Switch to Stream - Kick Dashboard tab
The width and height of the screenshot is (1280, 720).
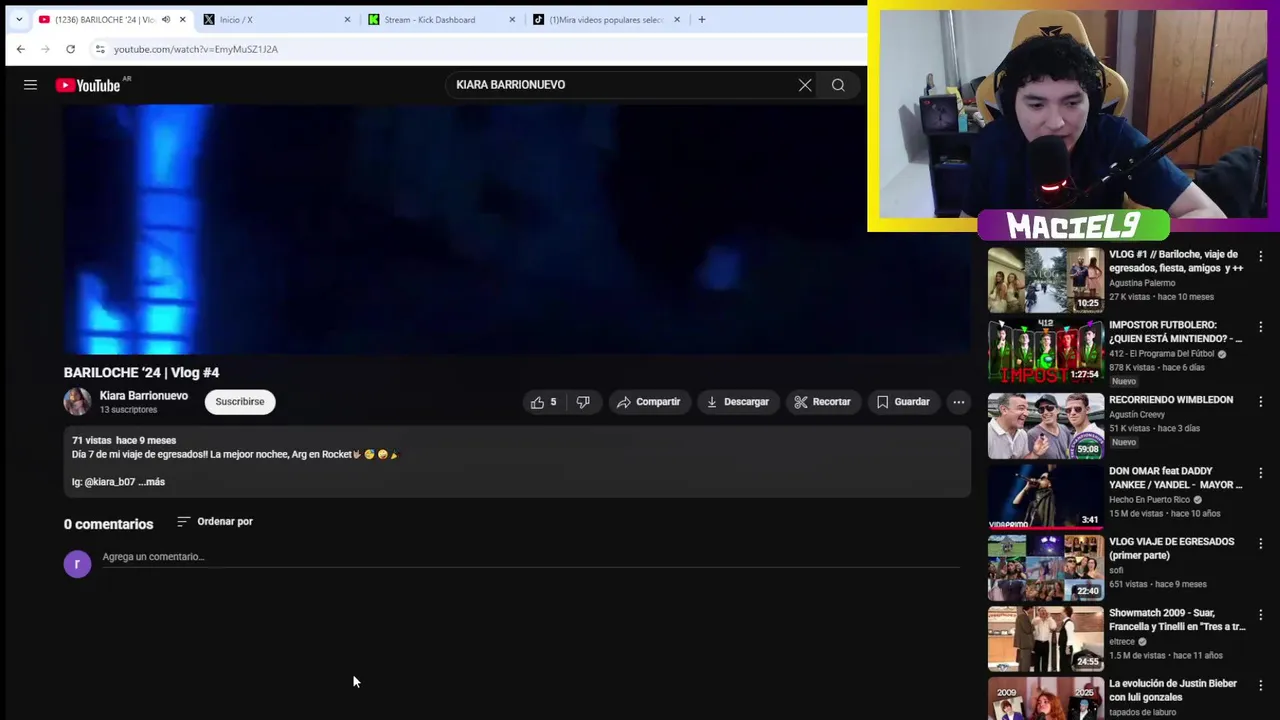click(x=442, y=19)
